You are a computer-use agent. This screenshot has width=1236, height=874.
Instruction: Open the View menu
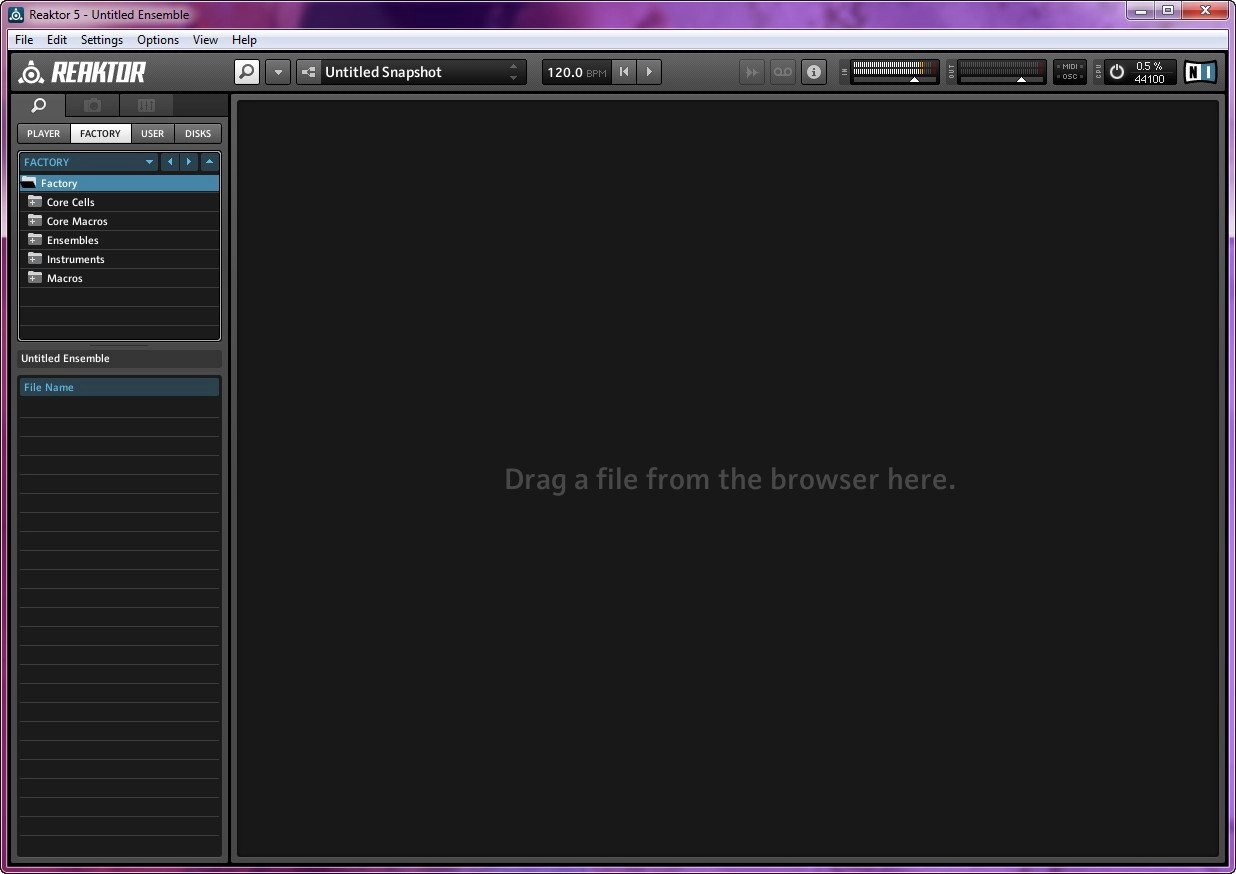205,40
